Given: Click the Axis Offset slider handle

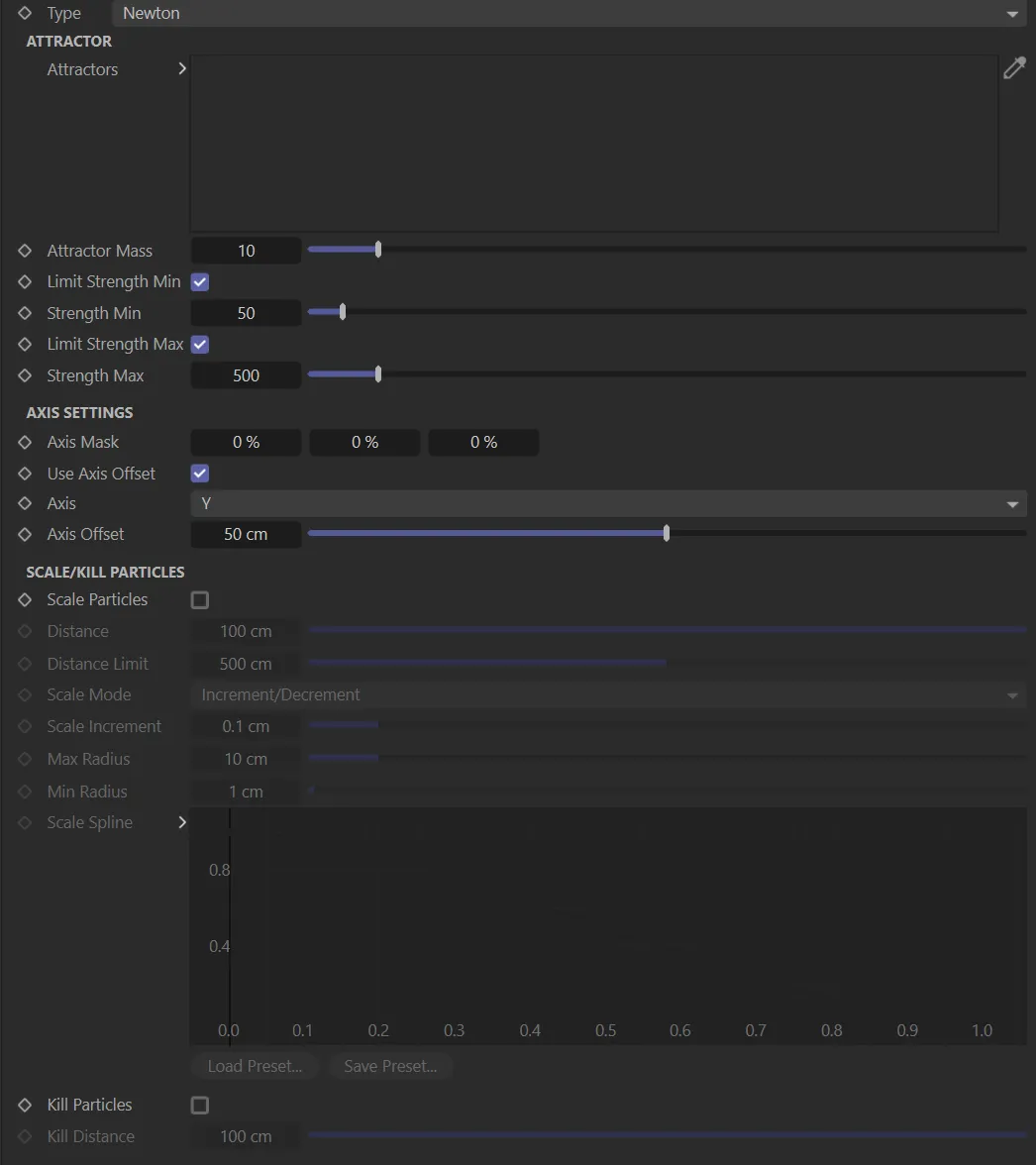Looking at the screenshot, I should tap(667, 534).
